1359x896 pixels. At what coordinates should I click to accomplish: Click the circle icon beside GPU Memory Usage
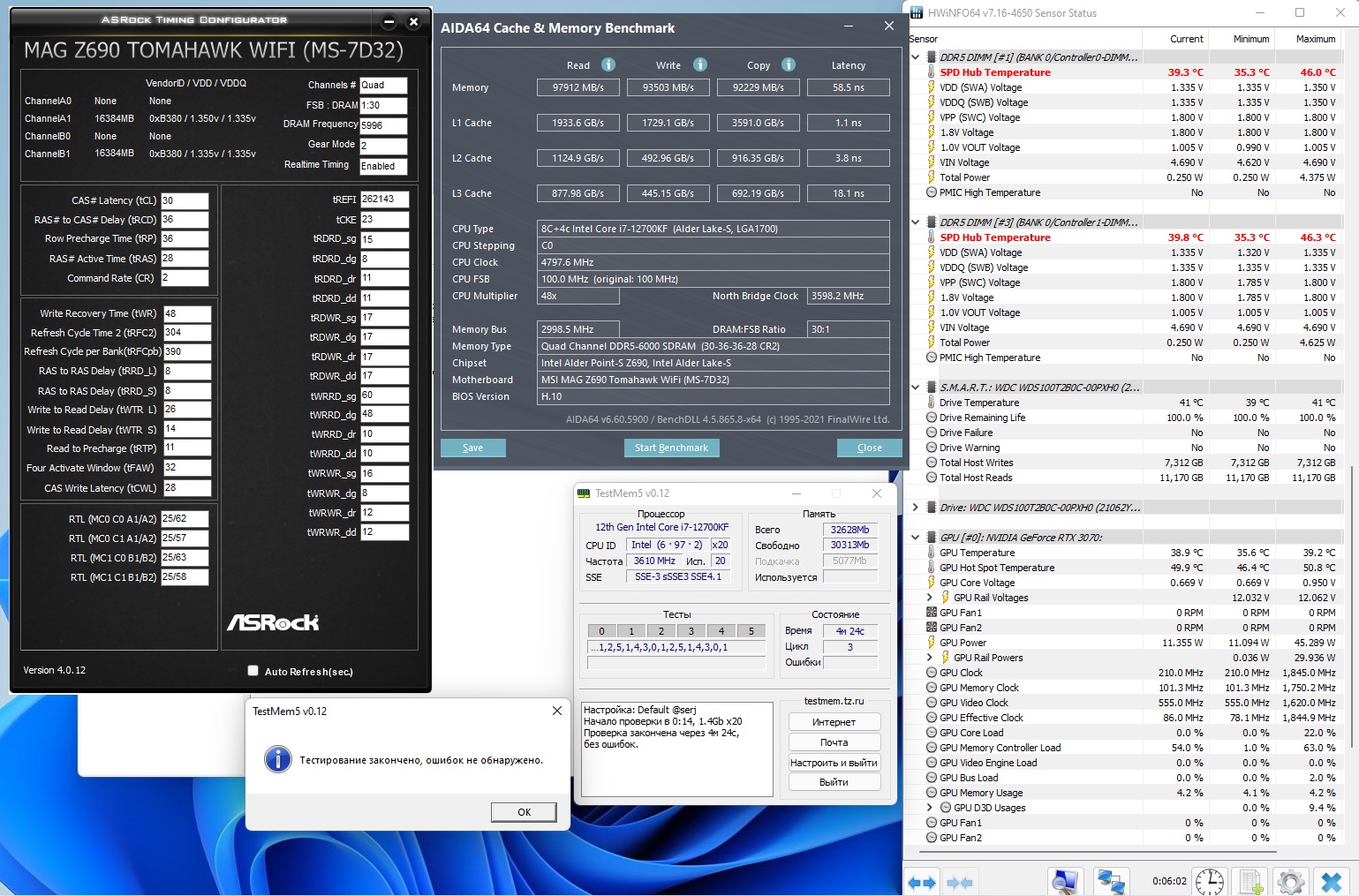point(931,793)
